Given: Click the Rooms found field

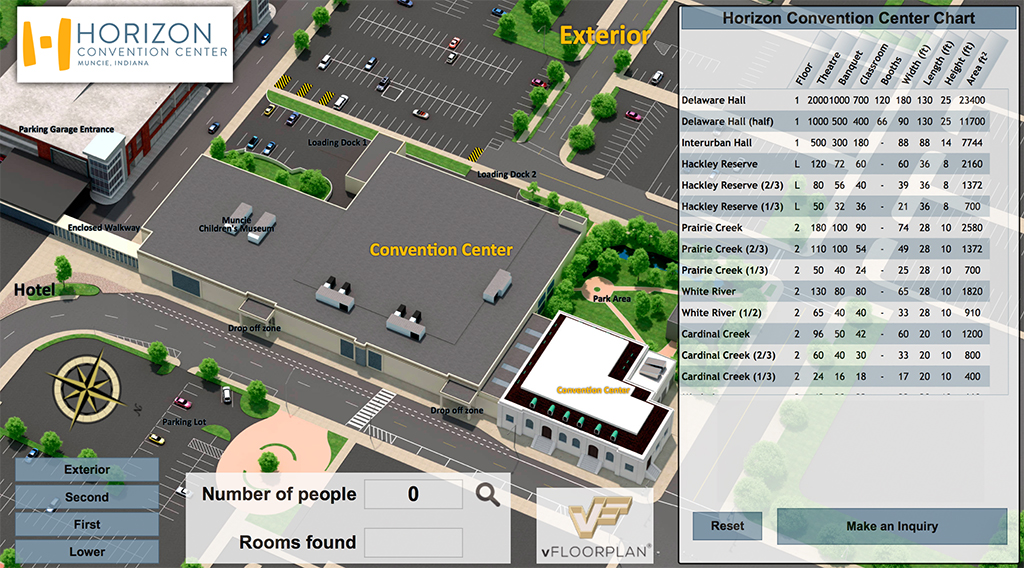Looking at the screenshot, I should pyautogui.click(x=413, y=543).
